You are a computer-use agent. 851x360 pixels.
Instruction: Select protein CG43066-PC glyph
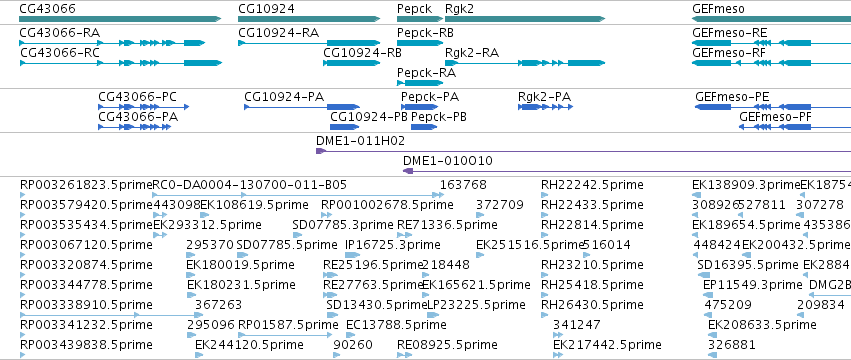tap(143, 107)
